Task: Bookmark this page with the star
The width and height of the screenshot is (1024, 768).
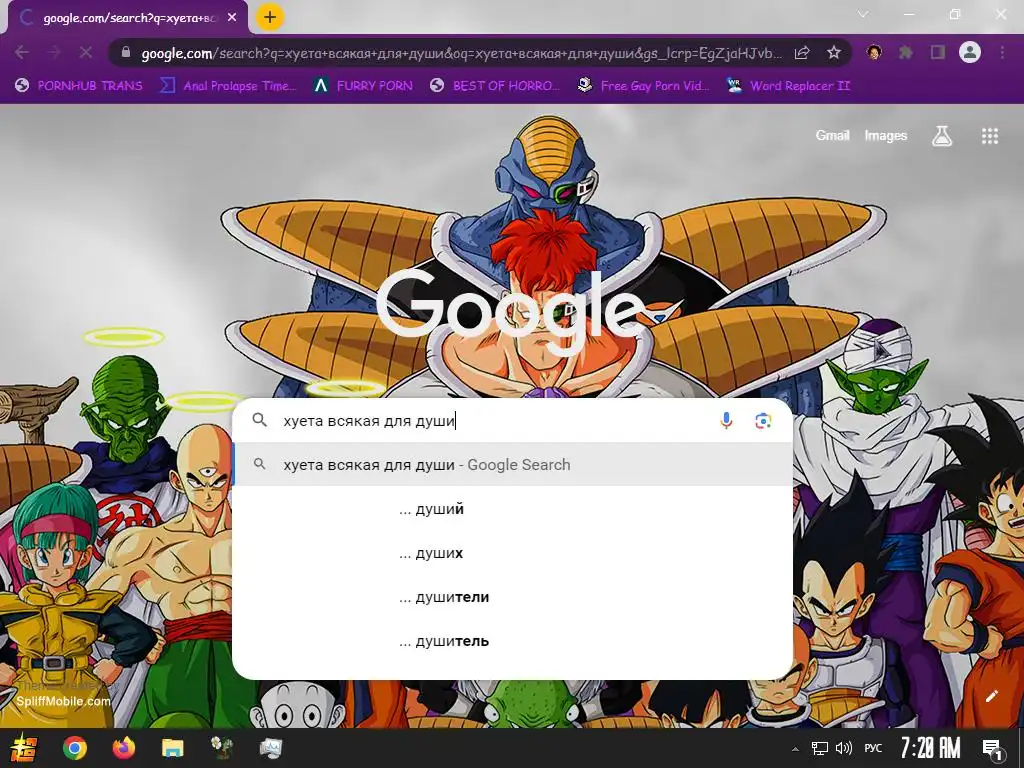Action: (x=833, y=53)
